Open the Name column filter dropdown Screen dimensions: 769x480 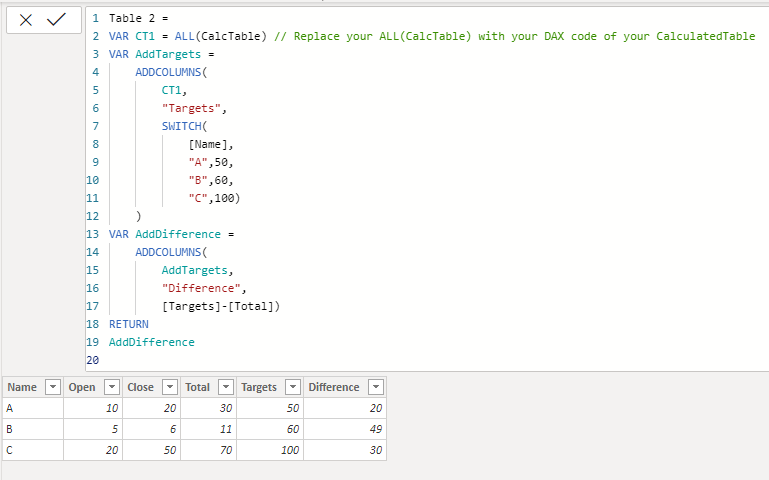click(52, 387)
